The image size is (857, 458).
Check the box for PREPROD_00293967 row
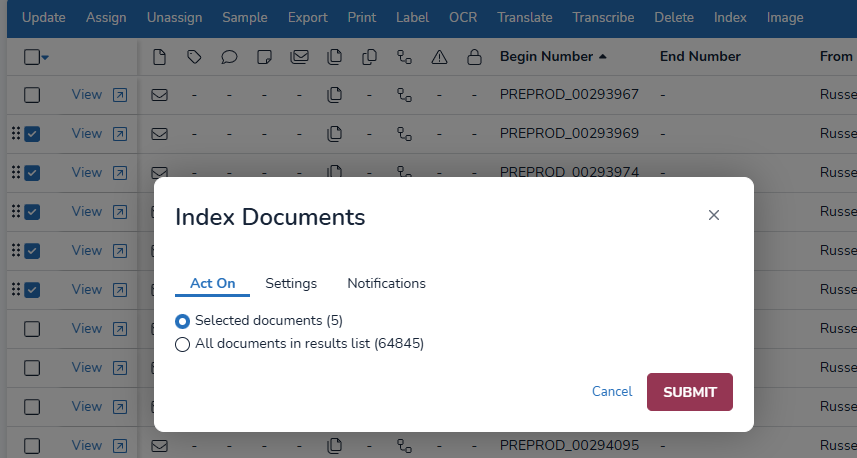click(x=32, y=95)
